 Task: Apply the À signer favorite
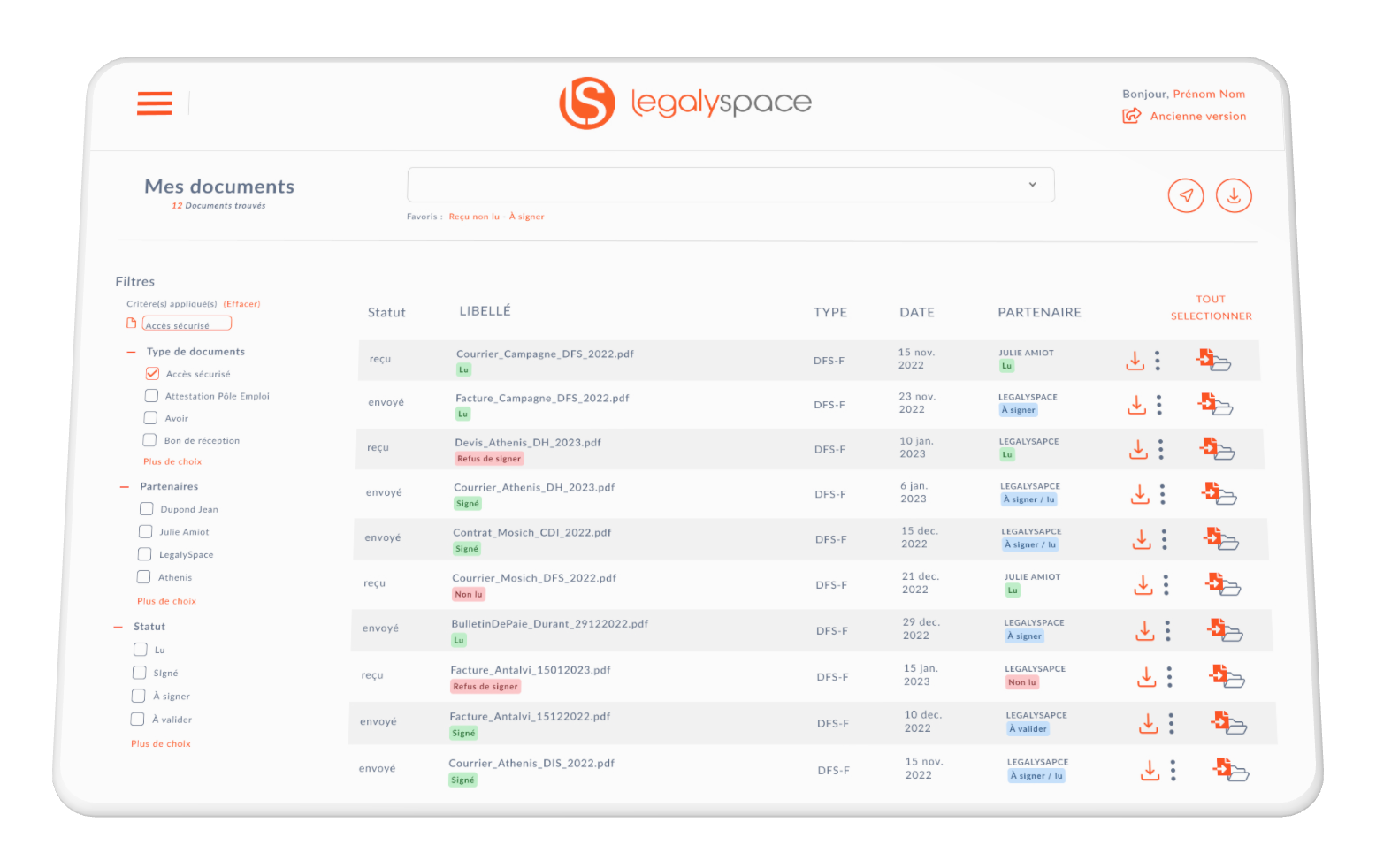pos(527,217)
